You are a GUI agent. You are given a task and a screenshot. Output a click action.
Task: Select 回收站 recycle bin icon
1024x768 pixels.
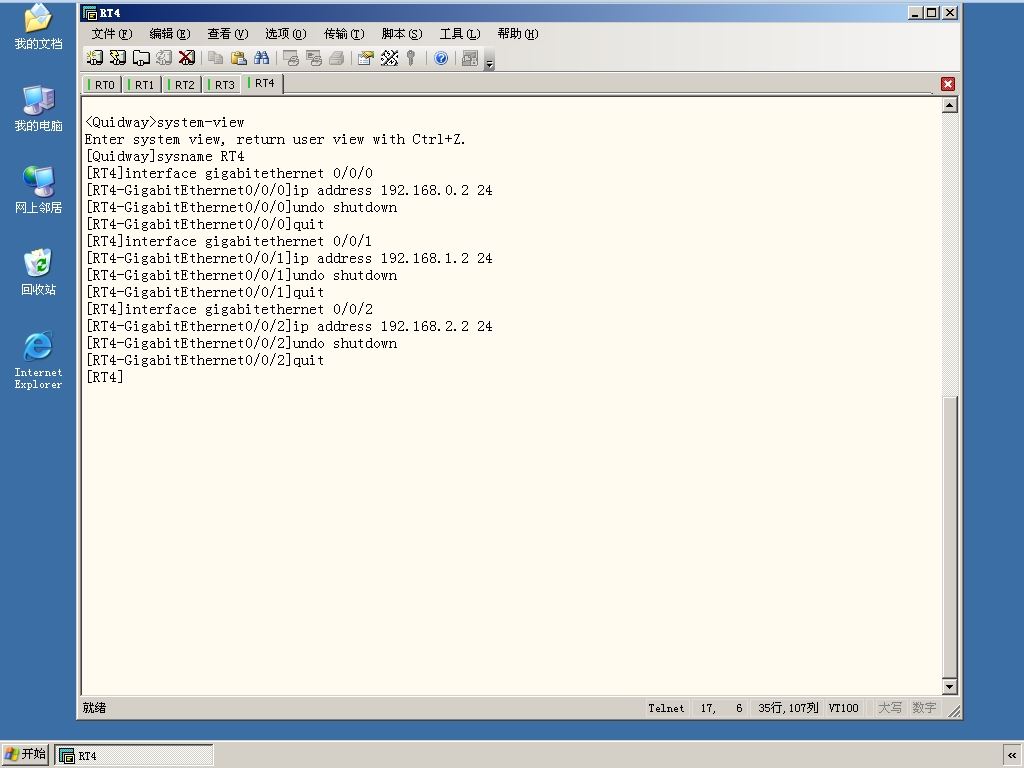coord(38,272)
